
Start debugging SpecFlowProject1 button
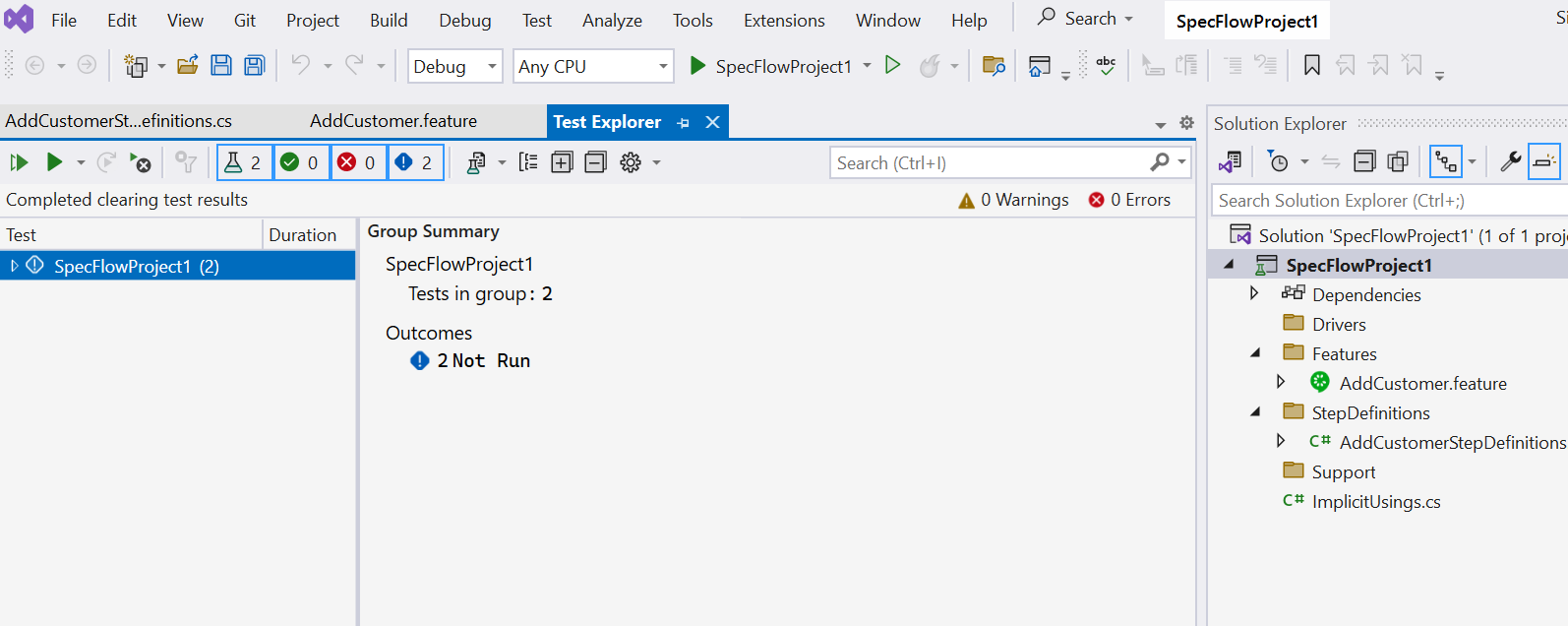tap(770, 66)
